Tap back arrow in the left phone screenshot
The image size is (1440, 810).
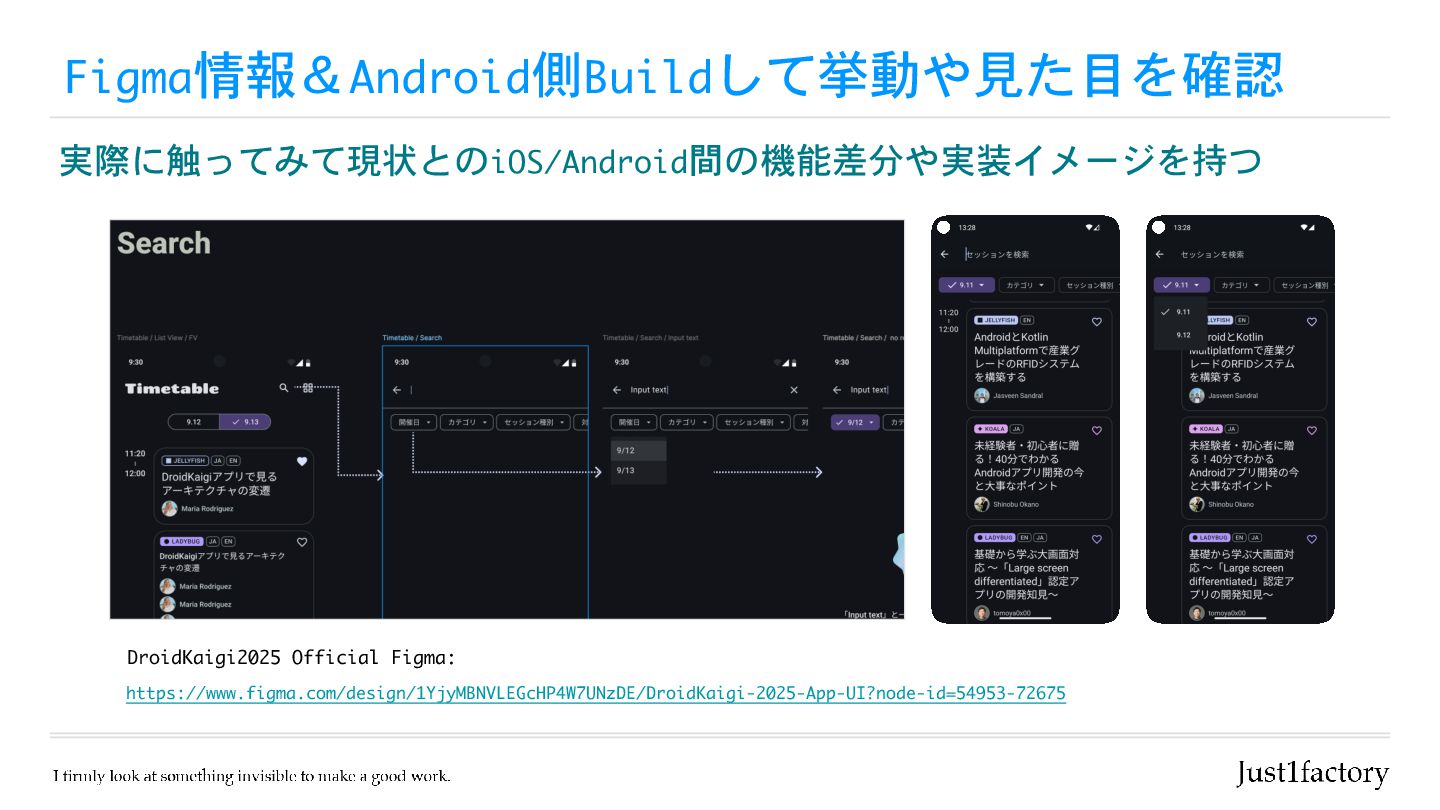pyautogui.click(x=945, y=254)
